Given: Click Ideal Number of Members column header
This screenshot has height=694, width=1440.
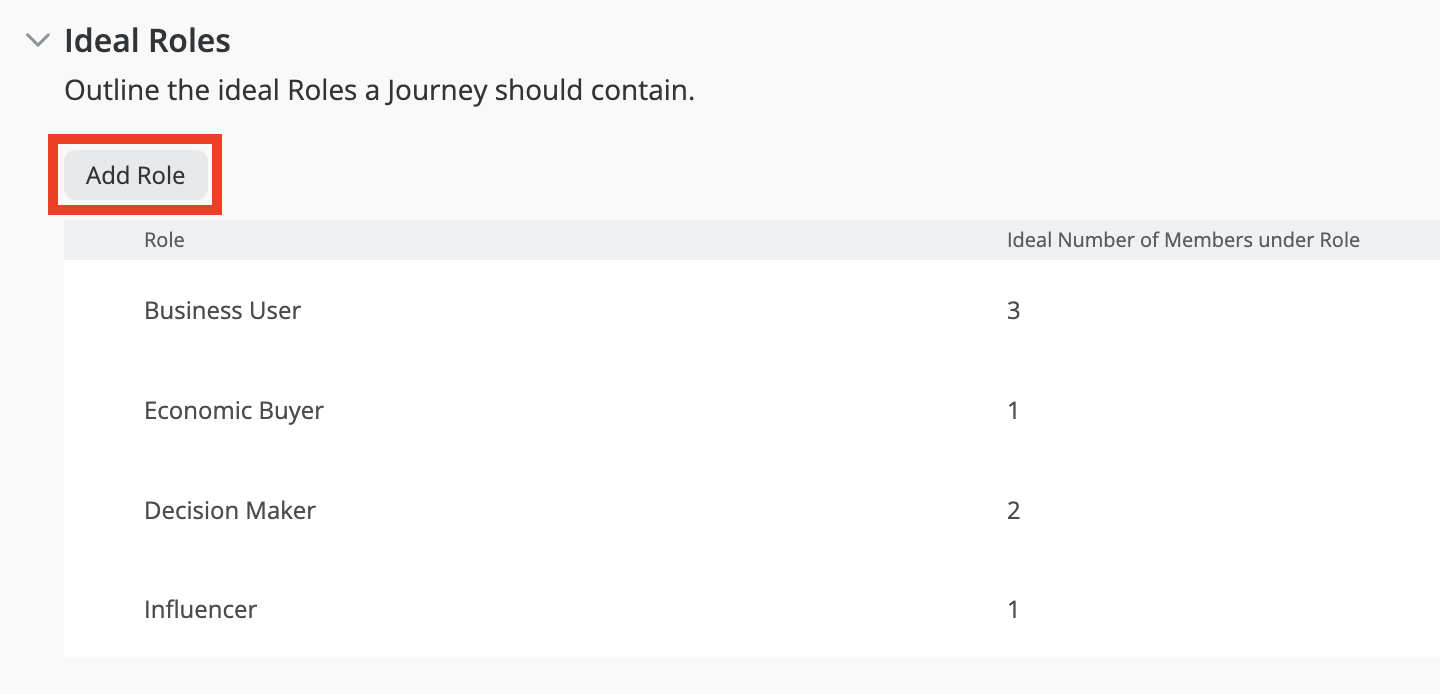Looking at the screenshot, I should coord(1182,240).
